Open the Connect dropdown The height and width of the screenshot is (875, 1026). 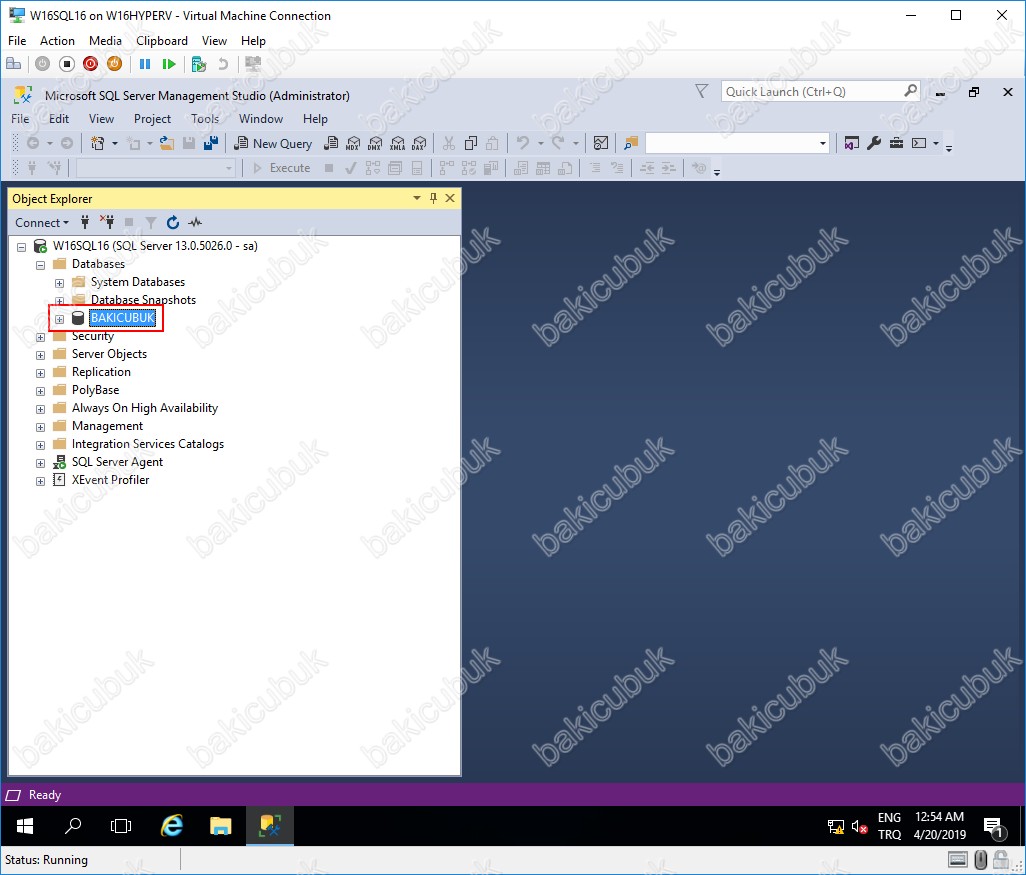[42, 223]
